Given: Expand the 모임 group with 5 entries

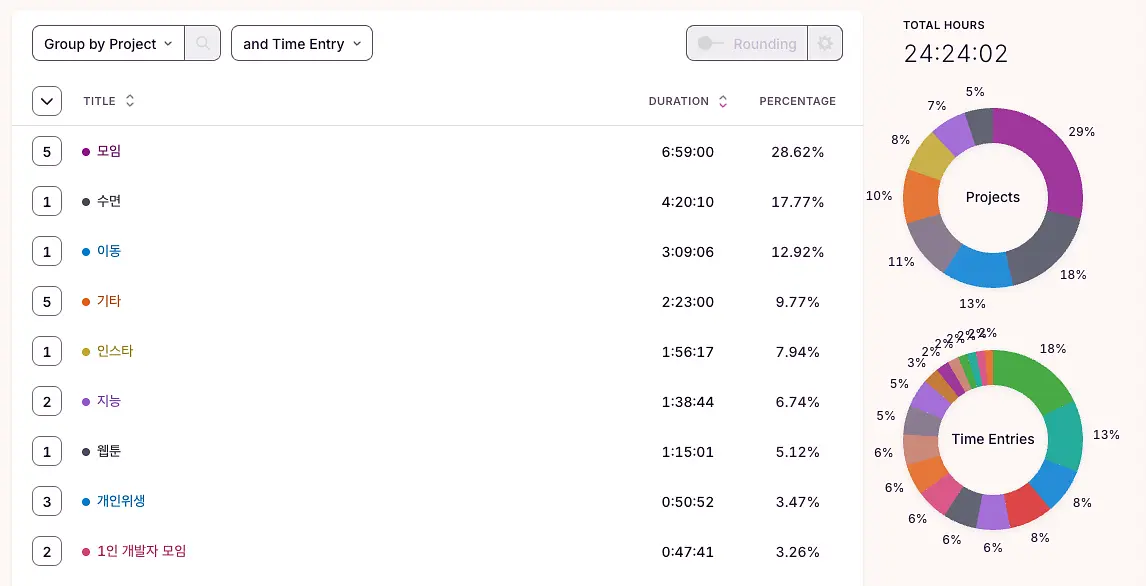Looking at the screenshot, I should 47,152.
